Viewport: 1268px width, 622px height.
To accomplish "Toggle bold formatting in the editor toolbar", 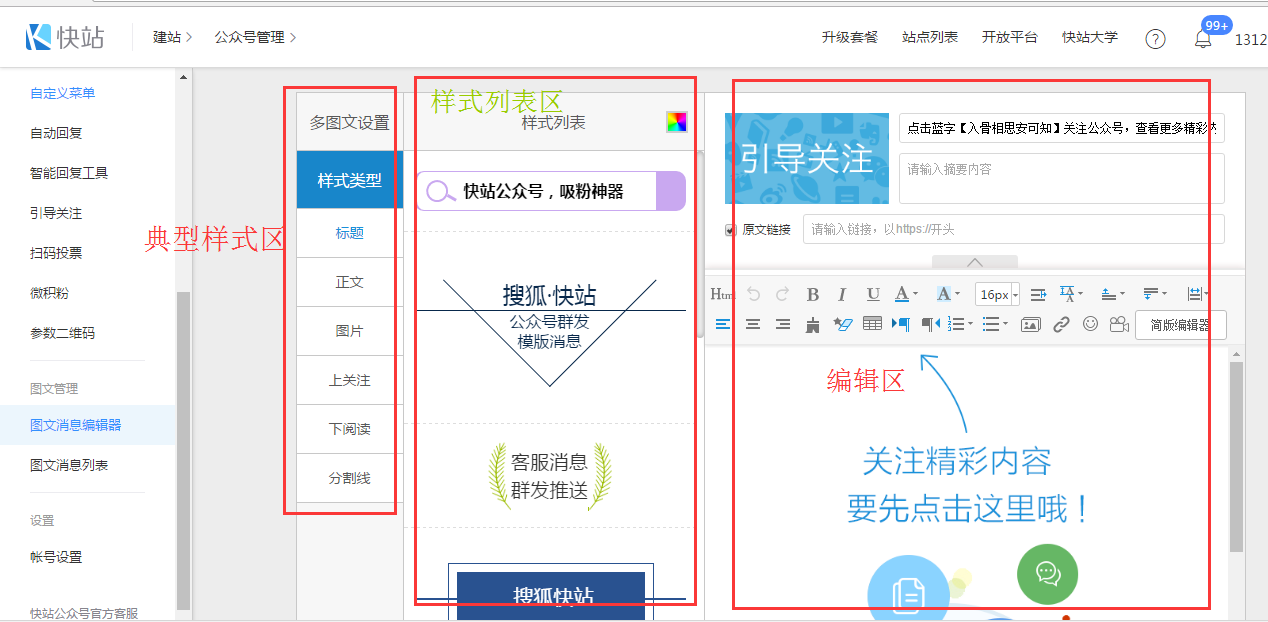I will [x=812, y=294].
